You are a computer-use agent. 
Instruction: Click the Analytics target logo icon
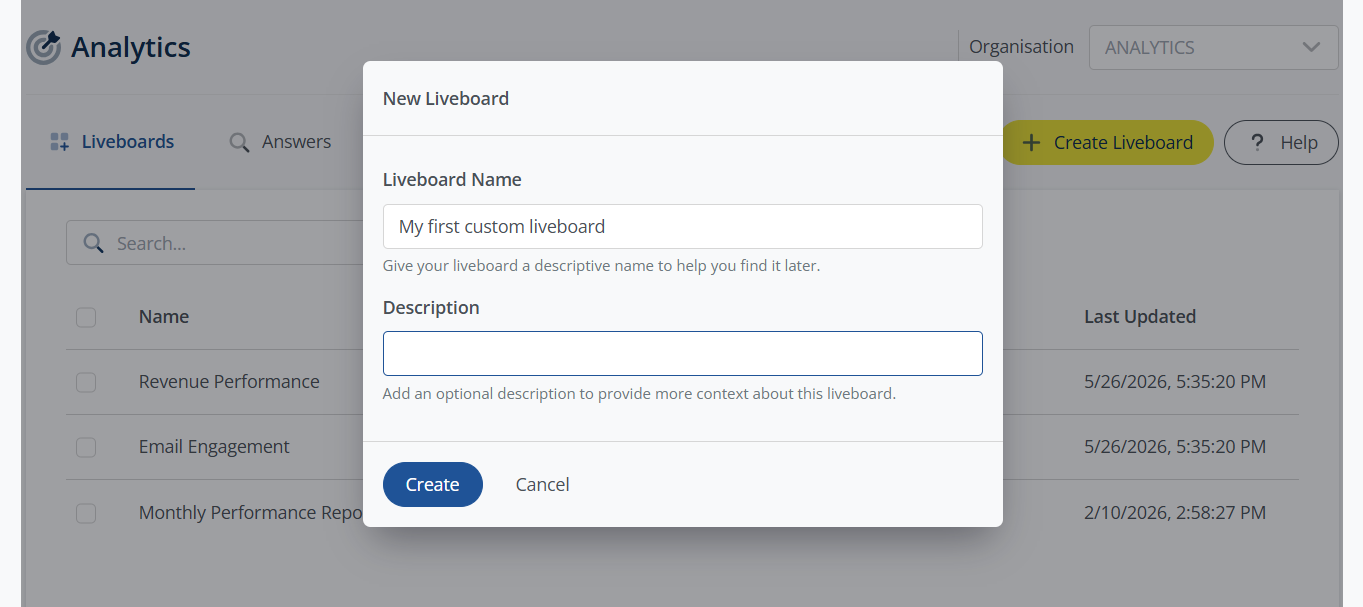43,47
